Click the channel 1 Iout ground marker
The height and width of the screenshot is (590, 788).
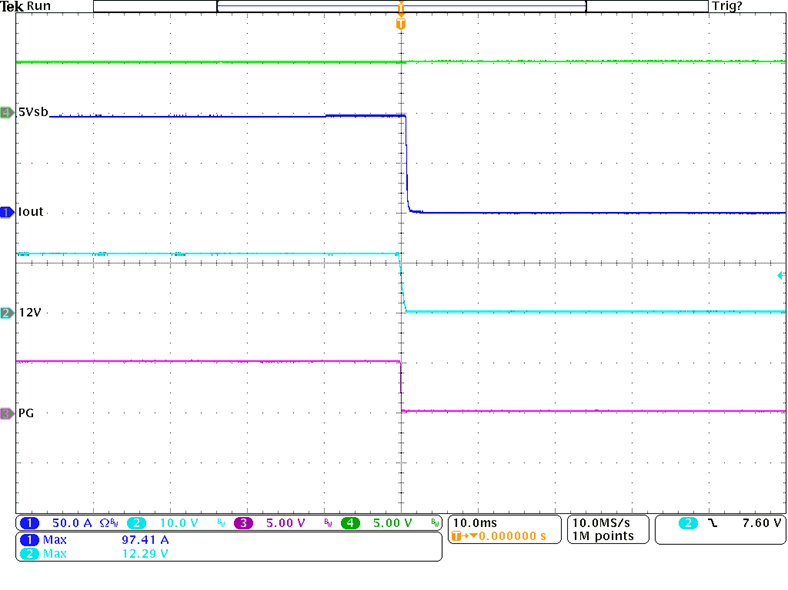(x=7, y=212)
